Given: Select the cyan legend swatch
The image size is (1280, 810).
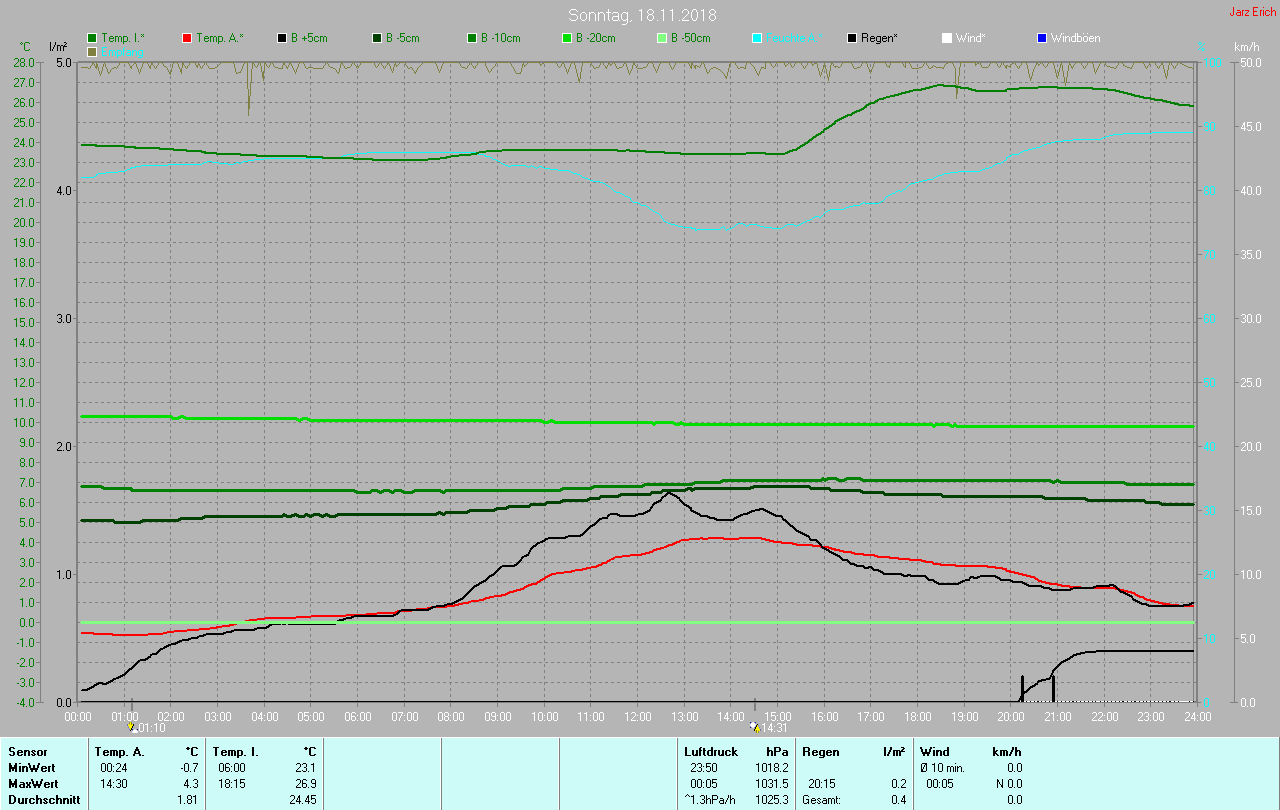Looking at the screenshot, I should click(757, 38).
